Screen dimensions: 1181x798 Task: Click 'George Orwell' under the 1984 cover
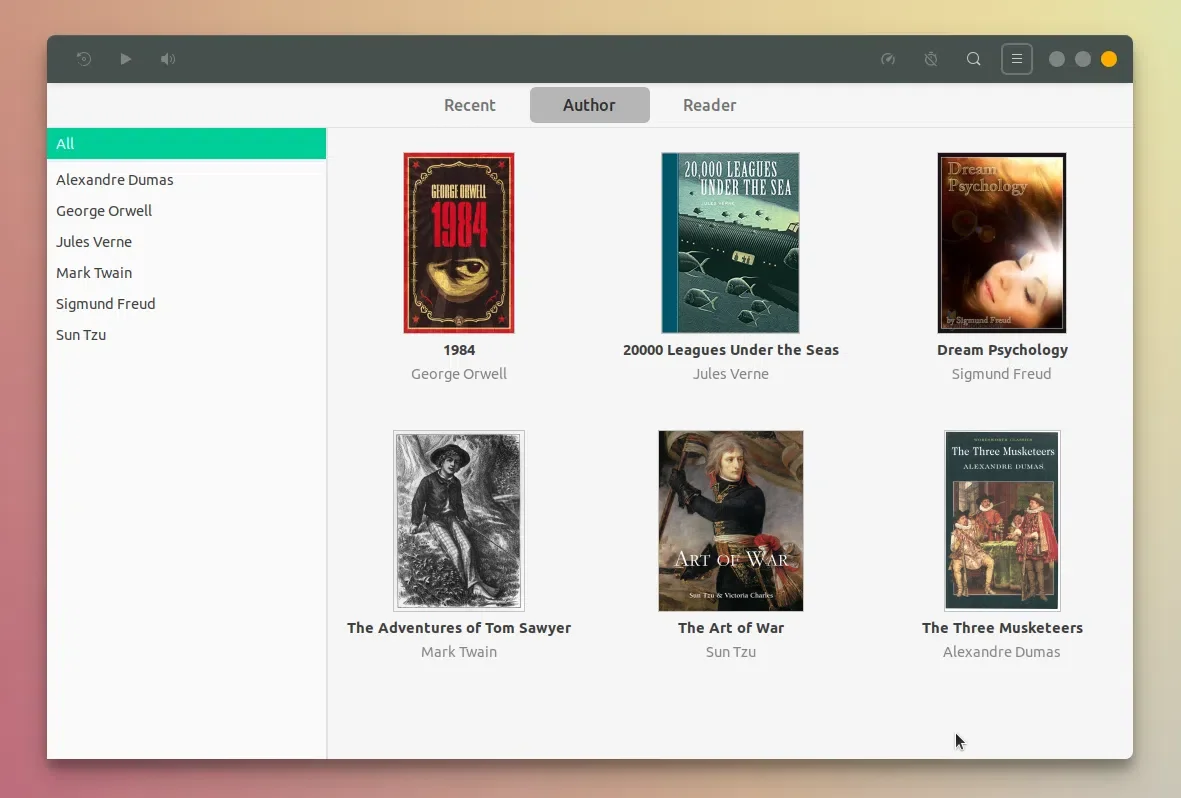pos(459,374)
